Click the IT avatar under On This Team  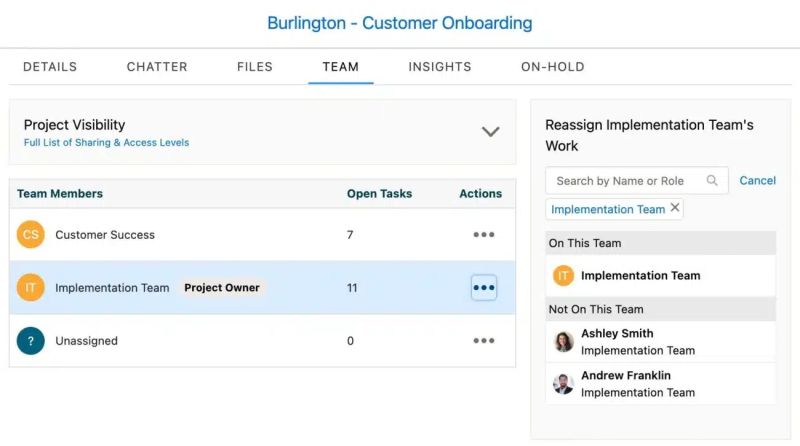coord(563,276)
